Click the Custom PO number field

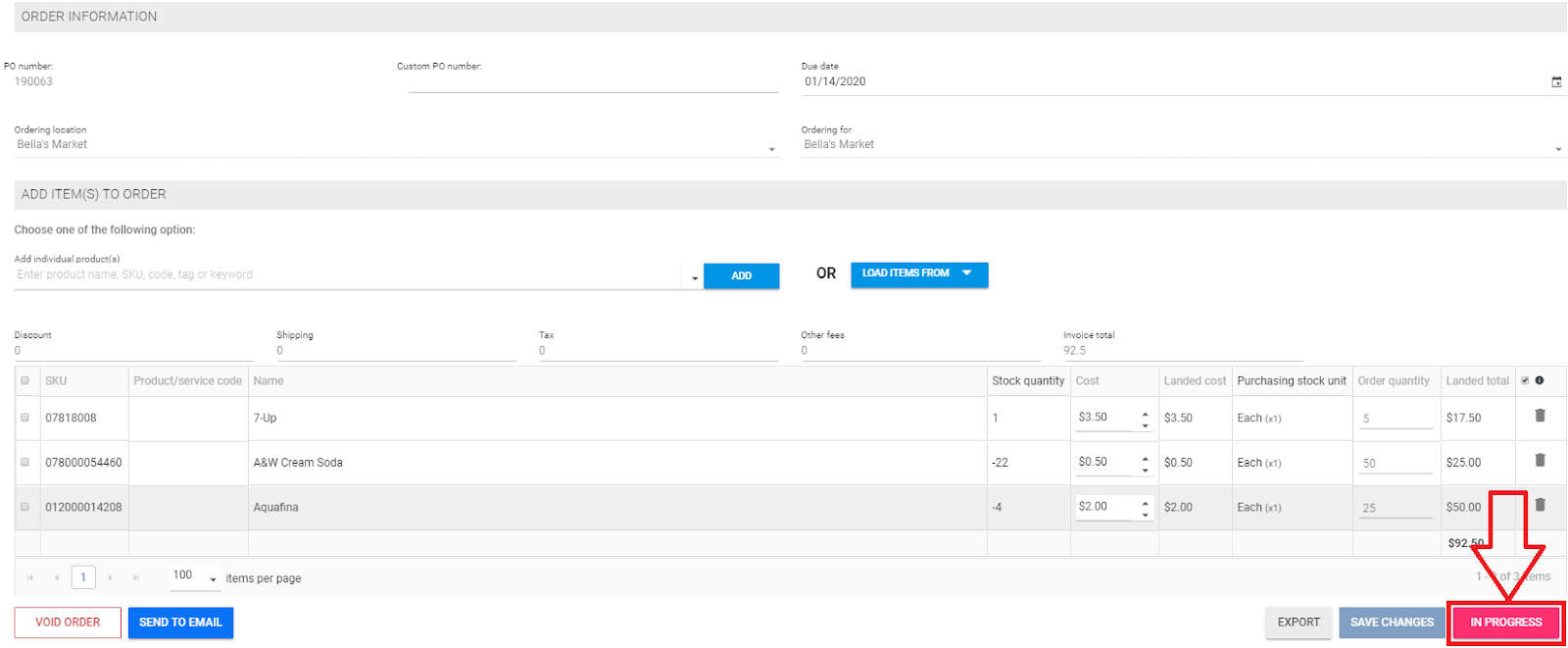592,82
